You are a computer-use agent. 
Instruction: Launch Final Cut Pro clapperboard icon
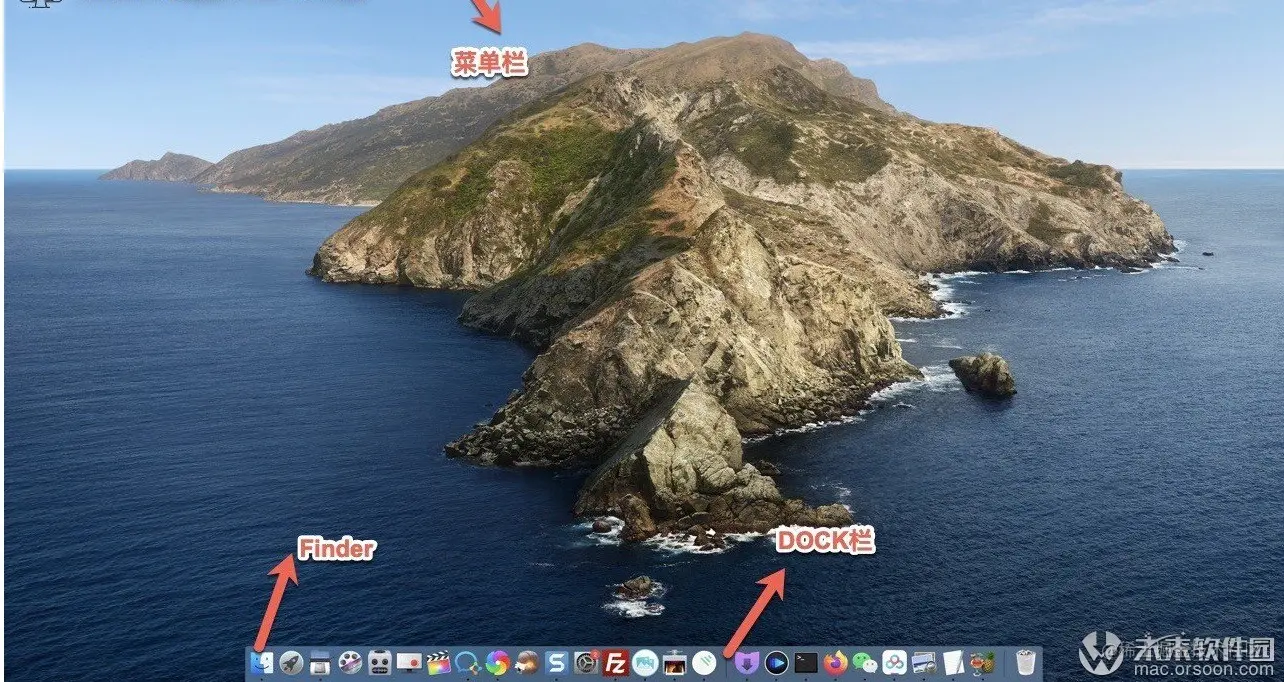pyautogui.click(x=439, y=662)
